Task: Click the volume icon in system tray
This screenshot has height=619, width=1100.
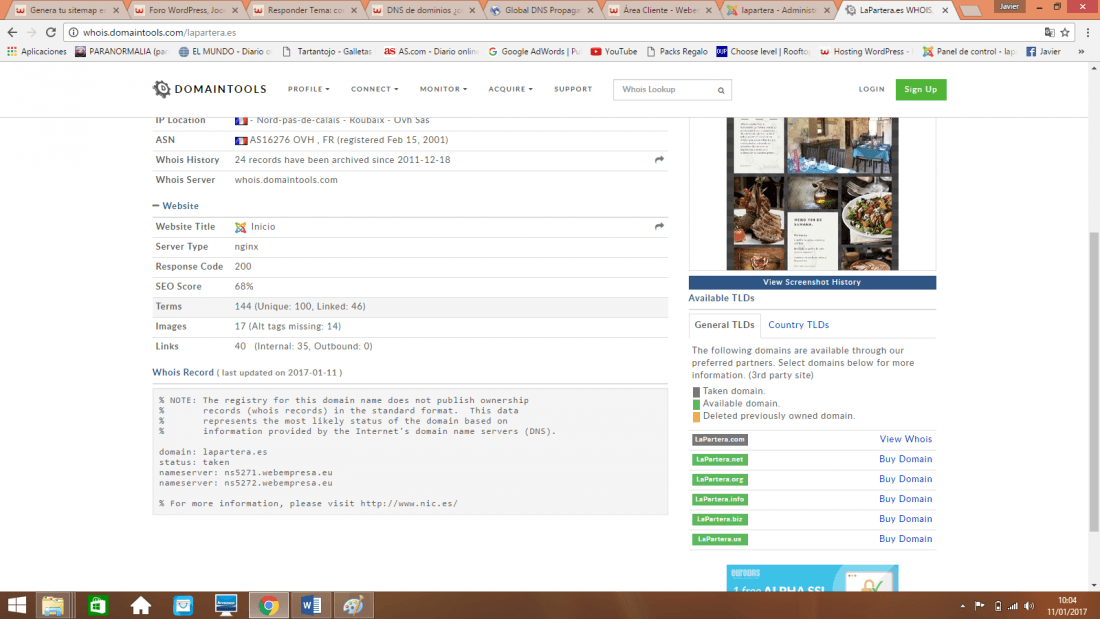Action: 1029,606
